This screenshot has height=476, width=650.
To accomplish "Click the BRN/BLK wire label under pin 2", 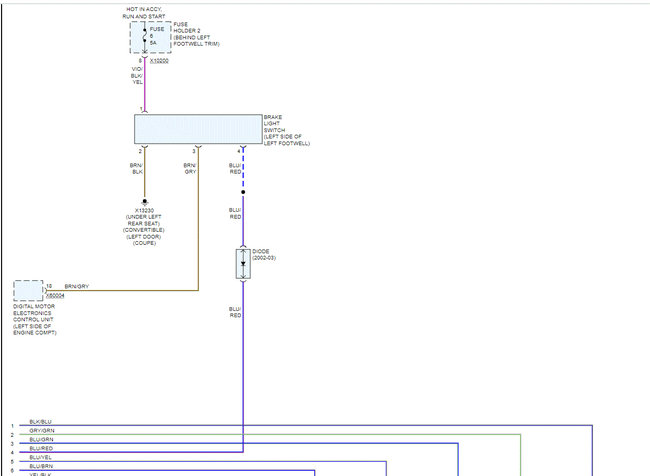I will pyautogui.click(x=136, y=168).
